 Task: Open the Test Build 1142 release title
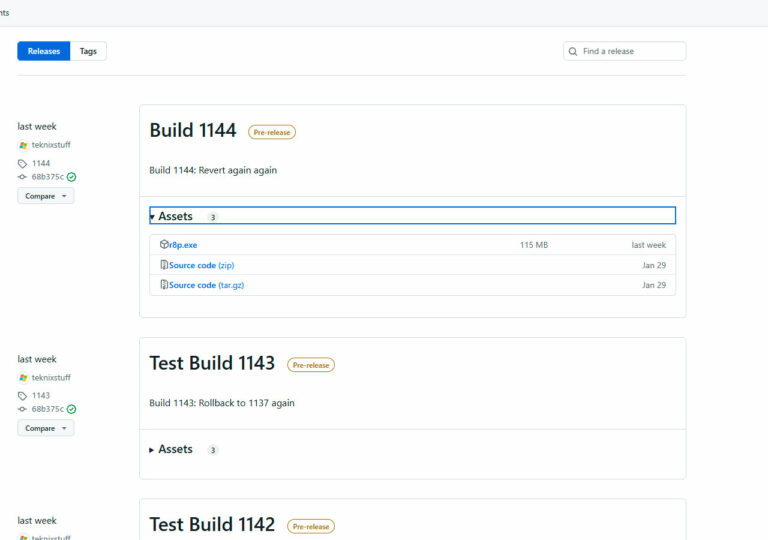pyautogui.click(x=212, y=525)
